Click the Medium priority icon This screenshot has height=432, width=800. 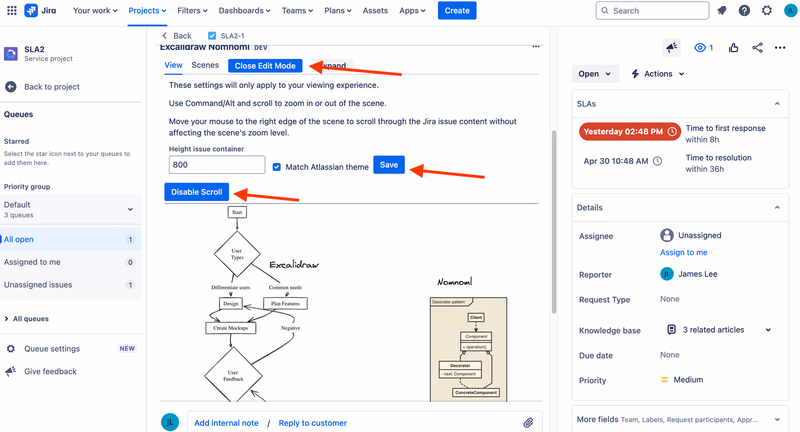(x=665, y=379)
